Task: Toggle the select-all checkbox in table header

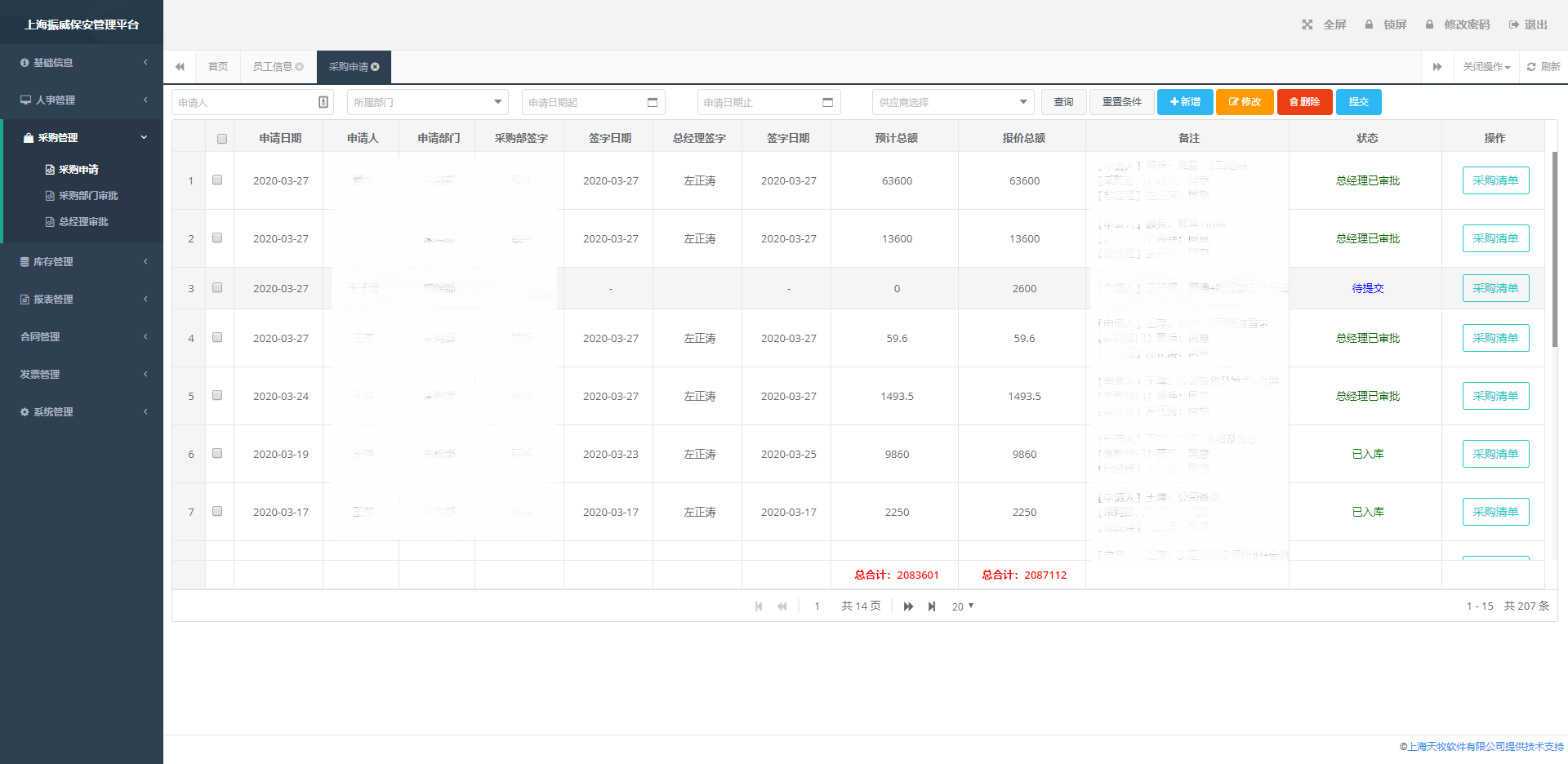Action: pos(221,139)
